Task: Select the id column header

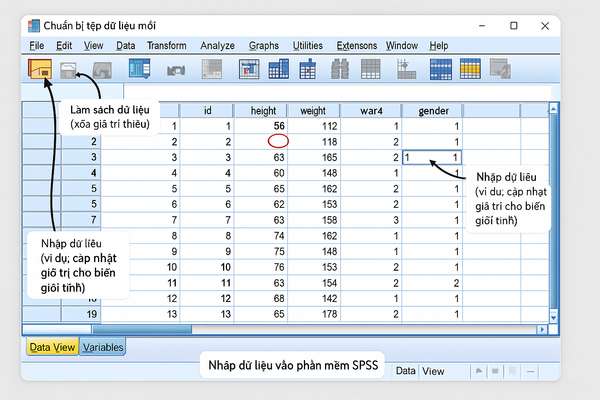Action: (207, 111)
